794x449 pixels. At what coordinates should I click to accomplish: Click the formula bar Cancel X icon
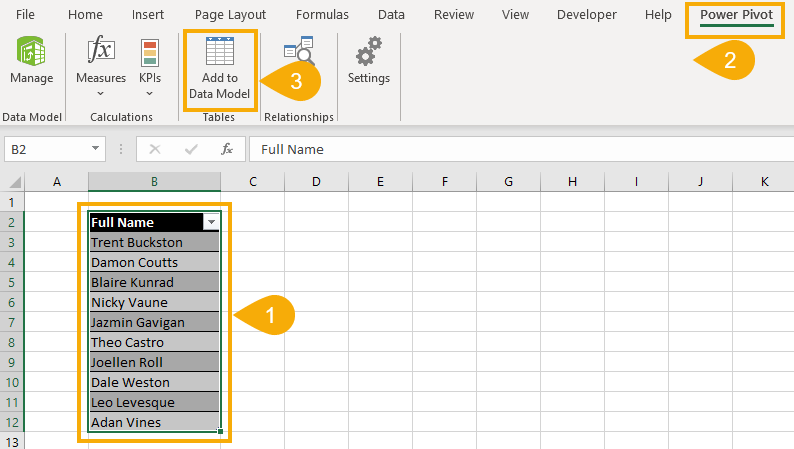click(155, 149)
